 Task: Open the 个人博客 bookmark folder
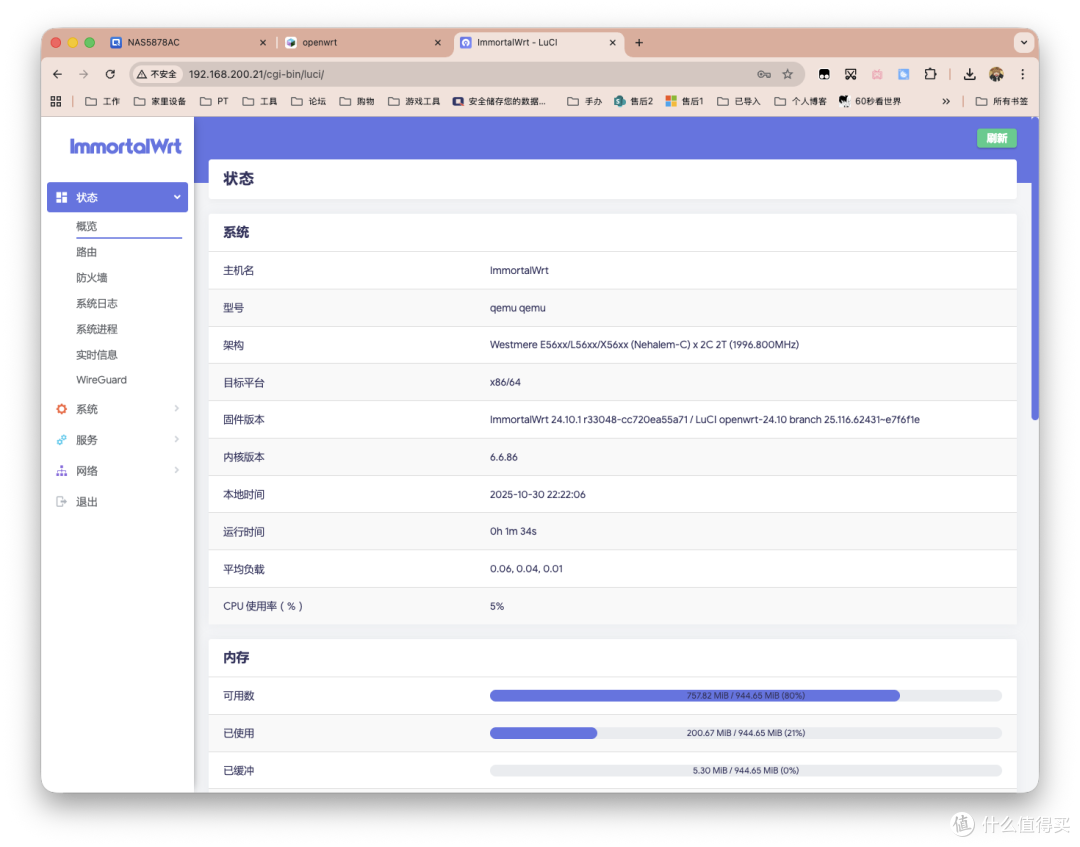[800, 101]
